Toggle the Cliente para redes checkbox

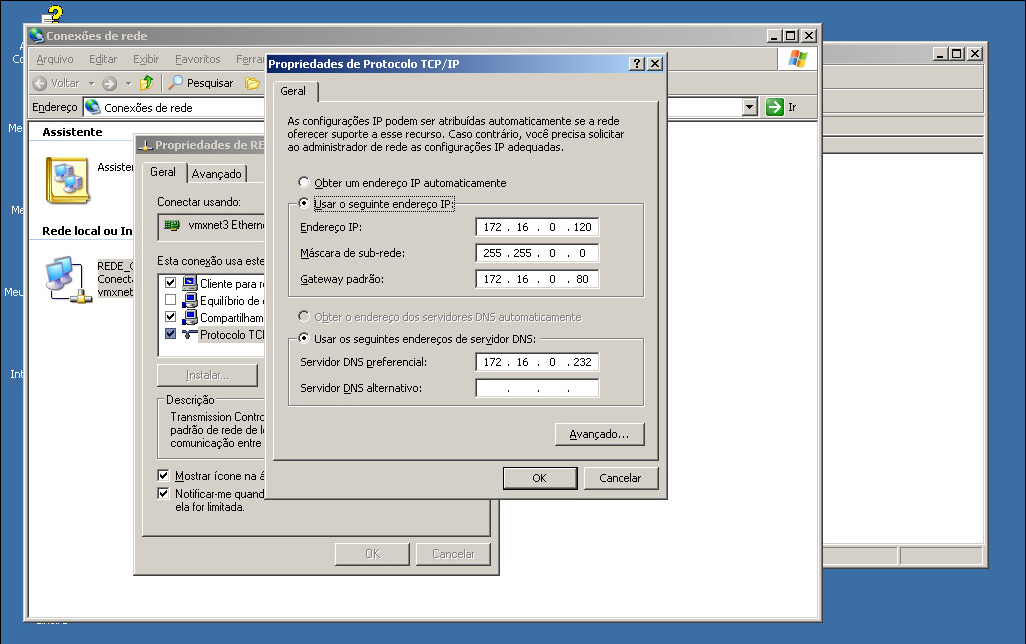pyautogui.click(x=170, y=283)
